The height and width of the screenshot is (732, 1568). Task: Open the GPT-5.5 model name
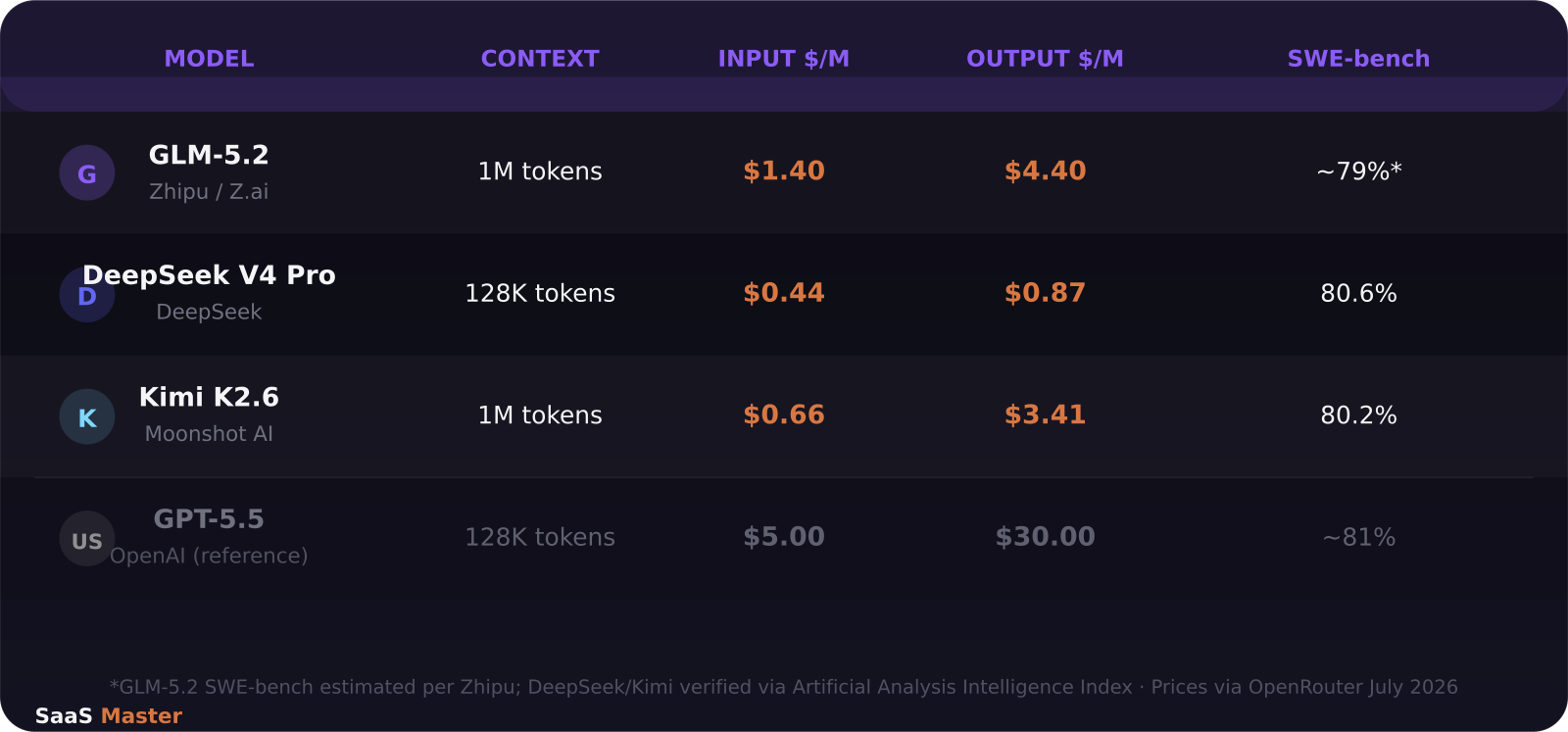tap(209, 519)
